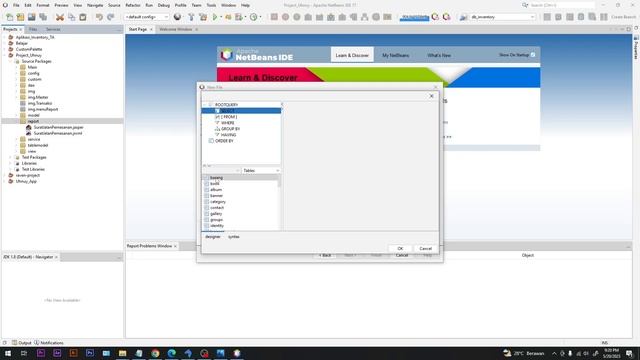Click the New Project toolbar icon
The height and width of the screenshot is (360, 640).
tap(20, 17)
